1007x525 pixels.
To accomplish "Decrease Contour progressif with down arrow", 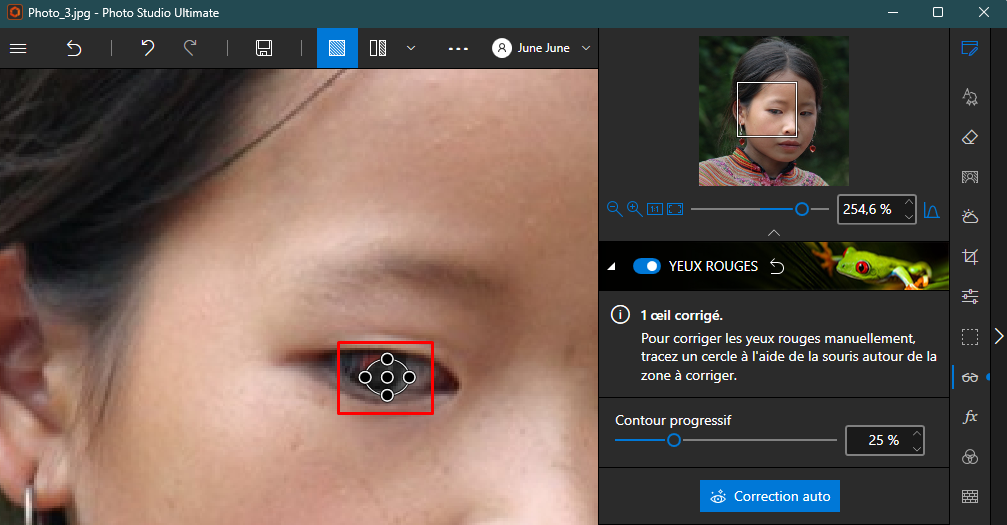I will [x=917, y=449].
